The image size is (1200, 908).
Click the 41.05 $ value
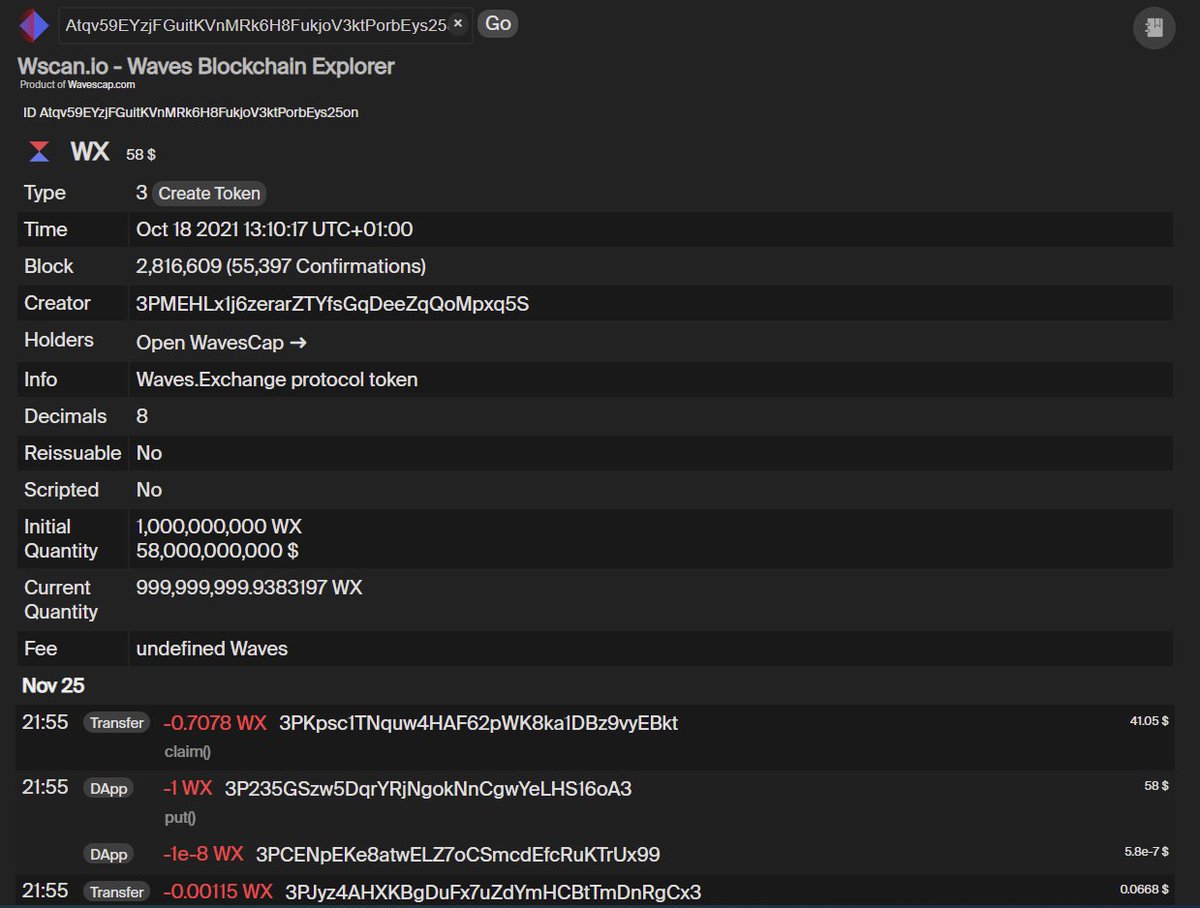coord(1149,720)
